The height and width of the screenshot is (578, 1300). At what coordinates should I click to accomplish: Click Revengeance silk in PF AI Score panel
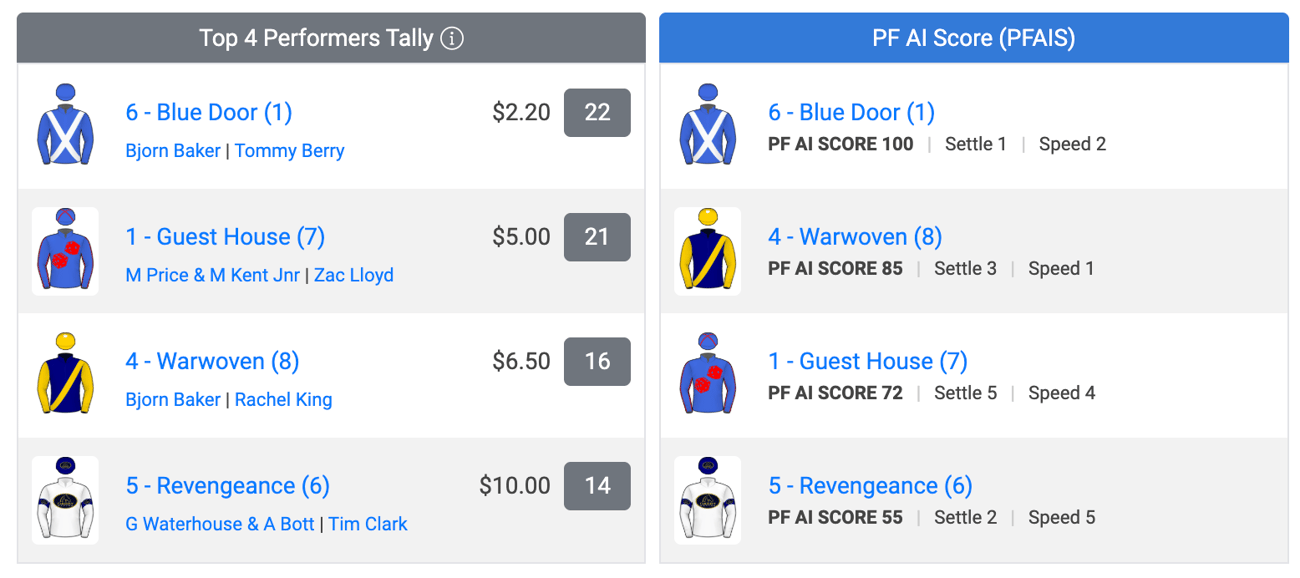tap(708, 500)
